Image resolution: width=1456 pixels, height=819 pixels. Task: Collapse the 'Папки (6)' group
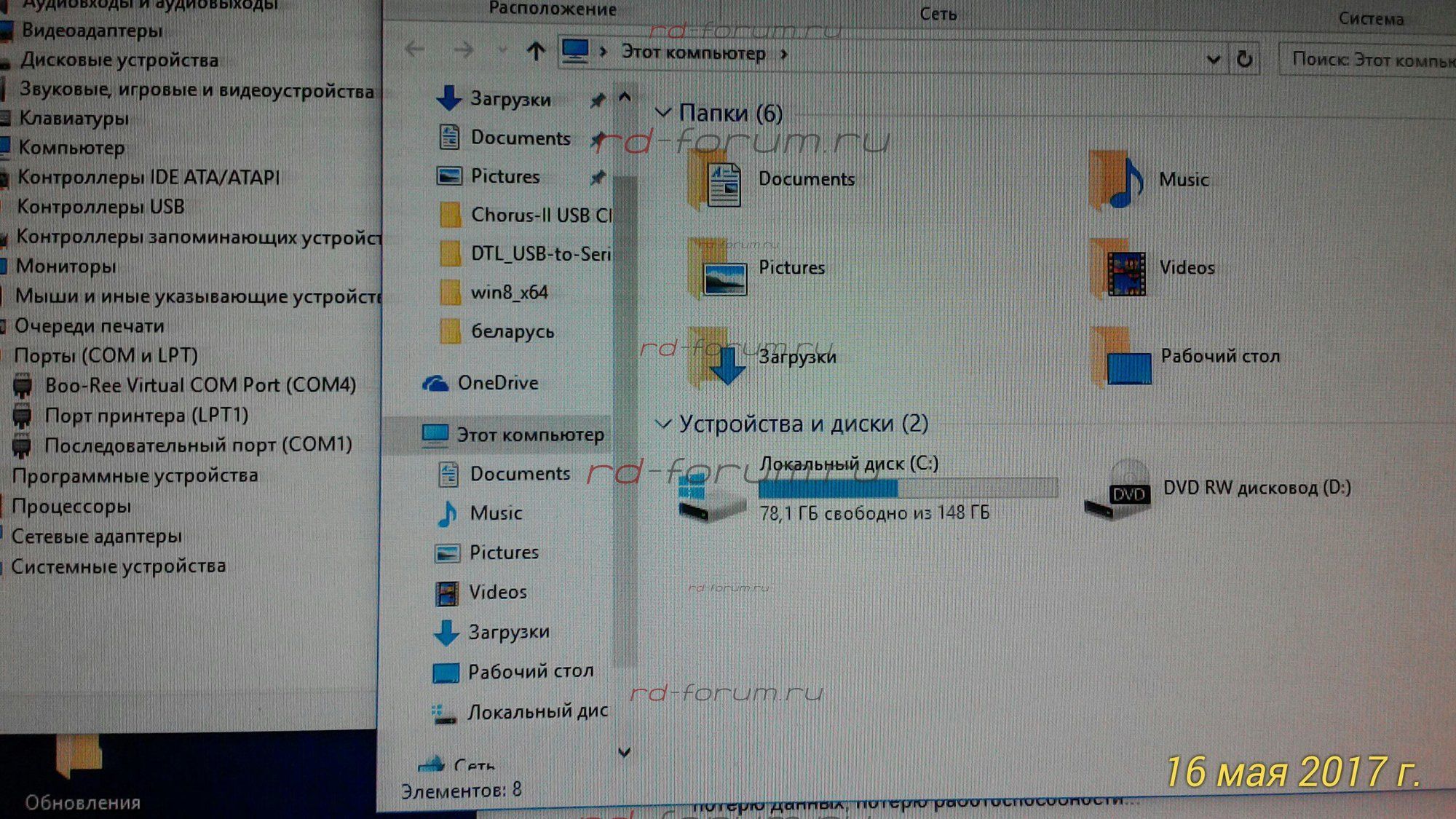tap(662, 112)
